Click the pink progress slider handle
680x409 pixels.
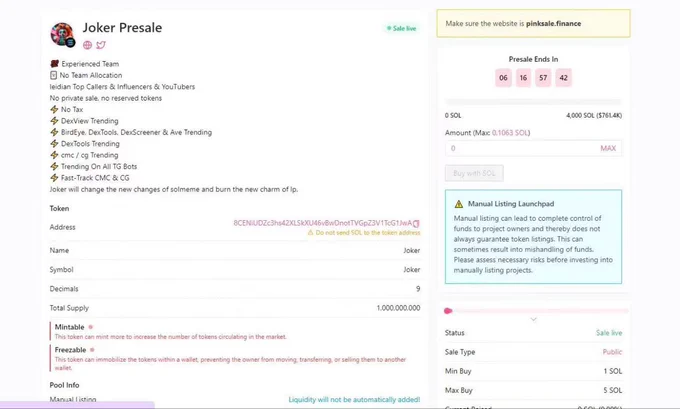(448, 311)
